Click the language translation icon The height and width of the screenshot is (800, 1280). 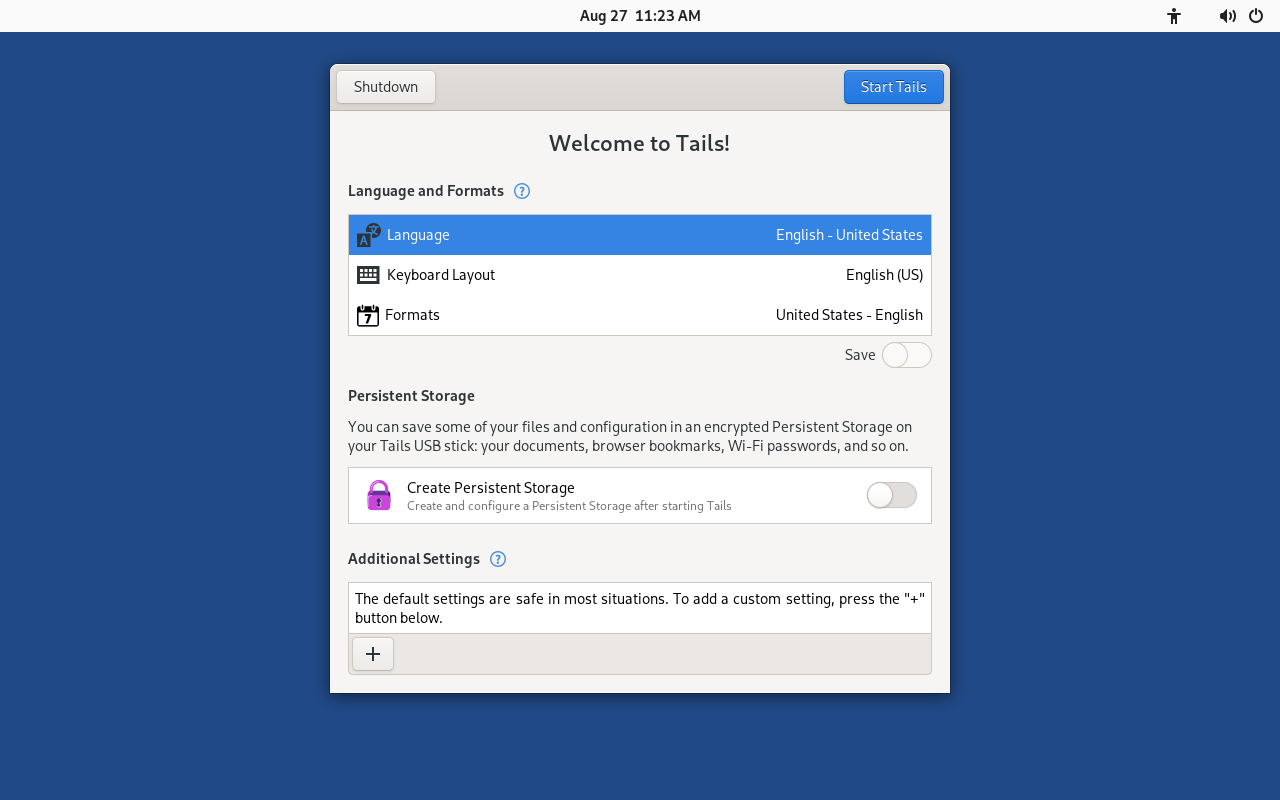(x=369, y=235)
